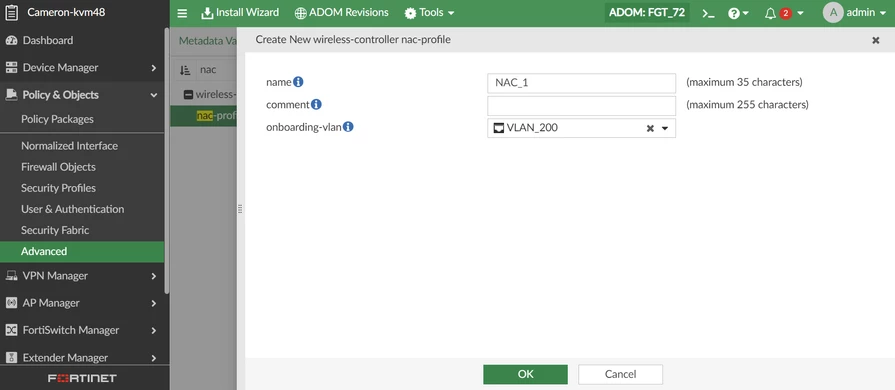This screenshot has width=895, height=390.
Task: Click the Dashboard gauge icon
Action: pos(11,41)
